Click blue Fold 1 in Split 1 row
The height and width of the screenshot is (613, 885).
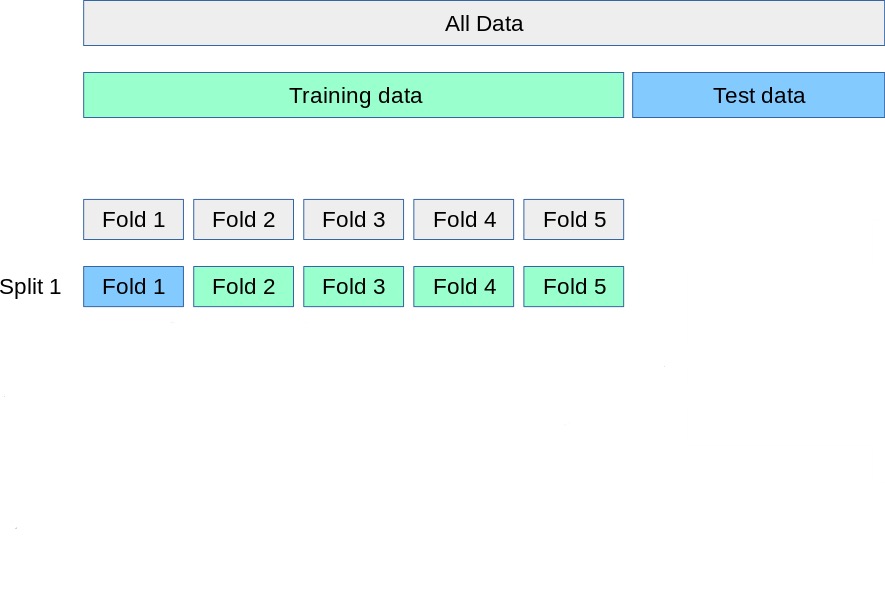[x=133, y=287]
